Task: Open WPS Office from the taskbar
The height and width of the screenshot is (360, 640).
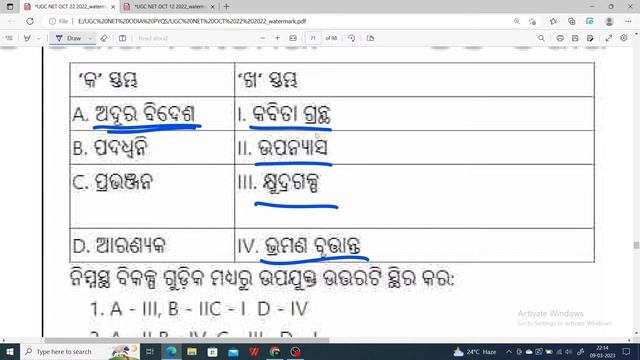Action: pyautogui.click(x=254, y=351)
